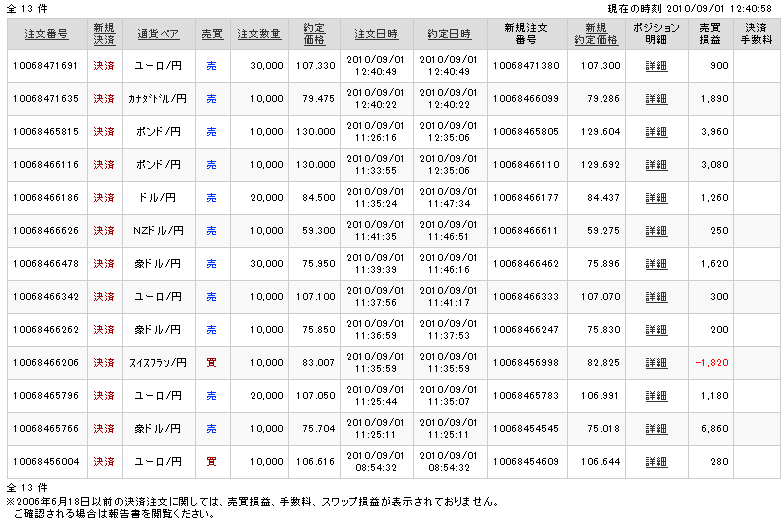
Task: Click the 決済手数料 column header
Action: pos(757,34)
